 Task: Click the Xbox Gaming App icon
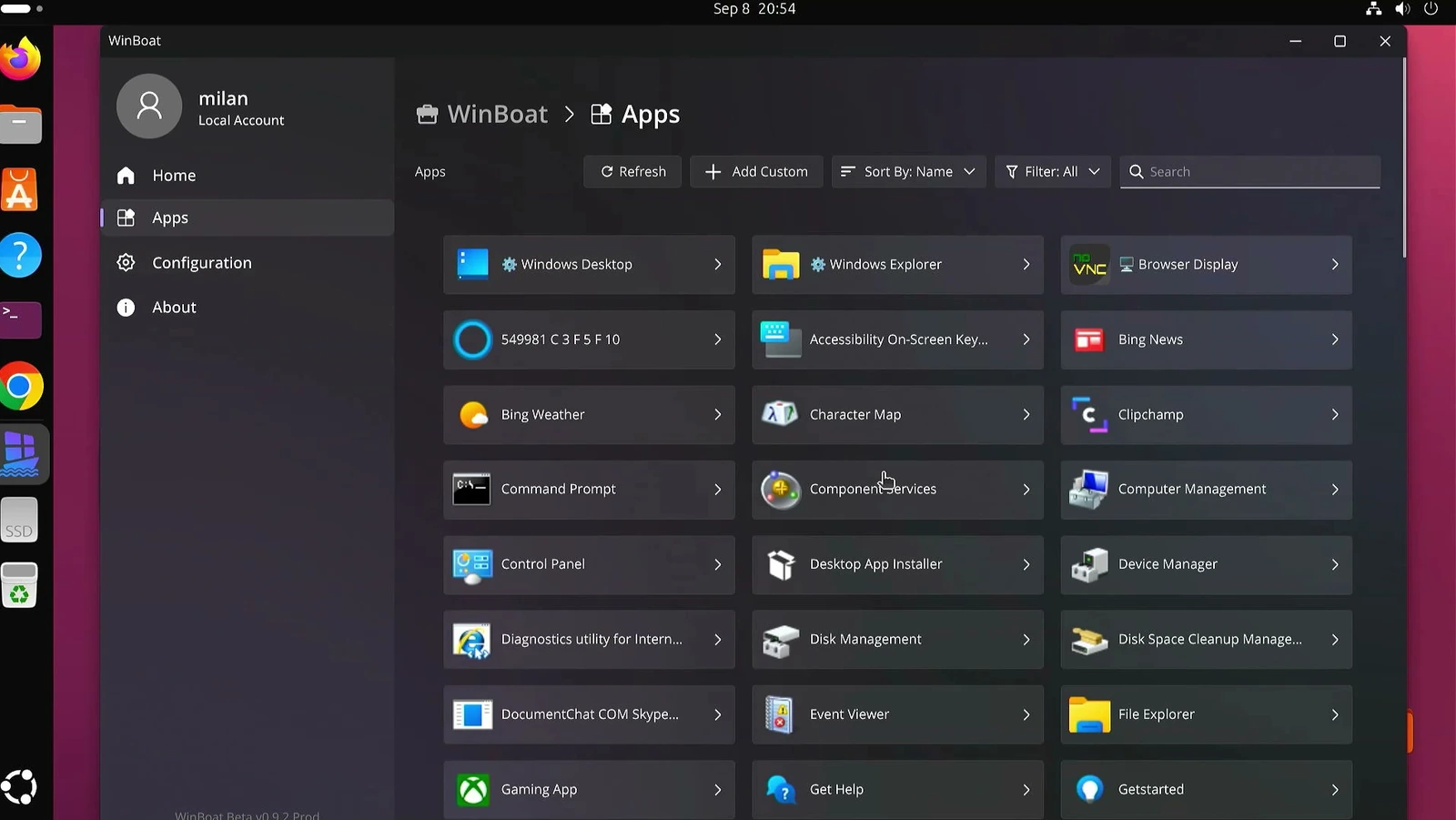(472, 790)
